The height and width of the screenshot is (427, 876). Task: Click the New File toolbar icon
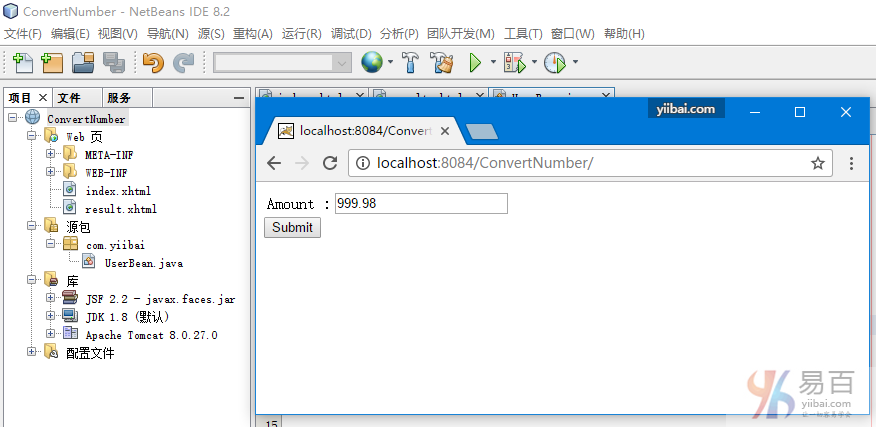click(22, 63)
